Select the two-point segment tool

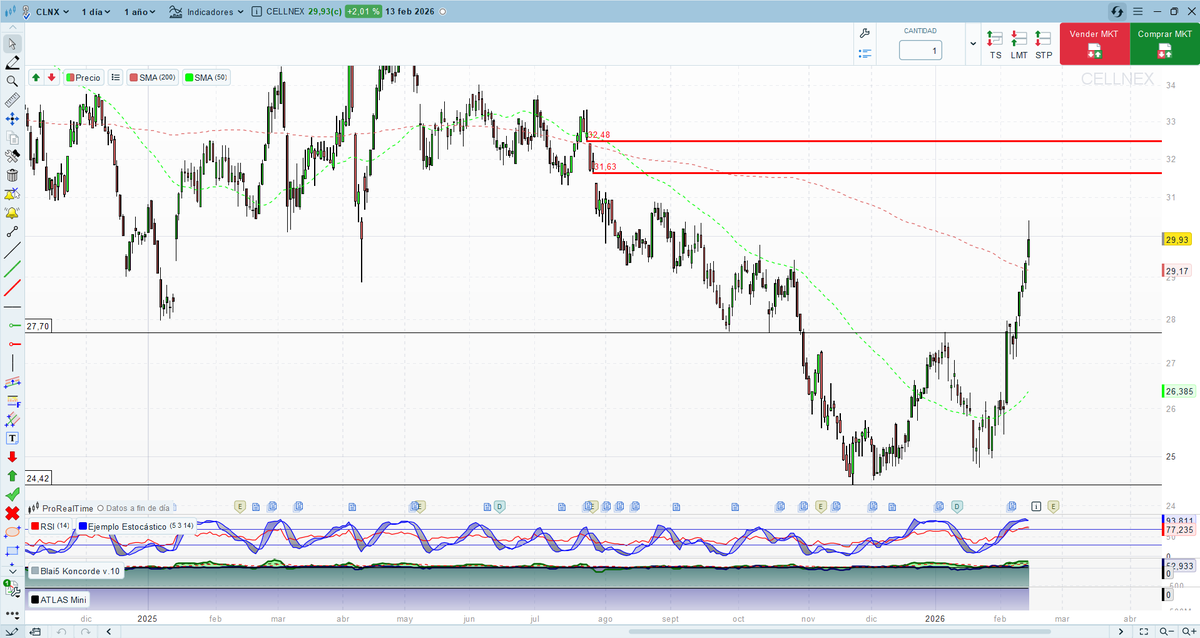pyautogui.click(x=12, y=232)
